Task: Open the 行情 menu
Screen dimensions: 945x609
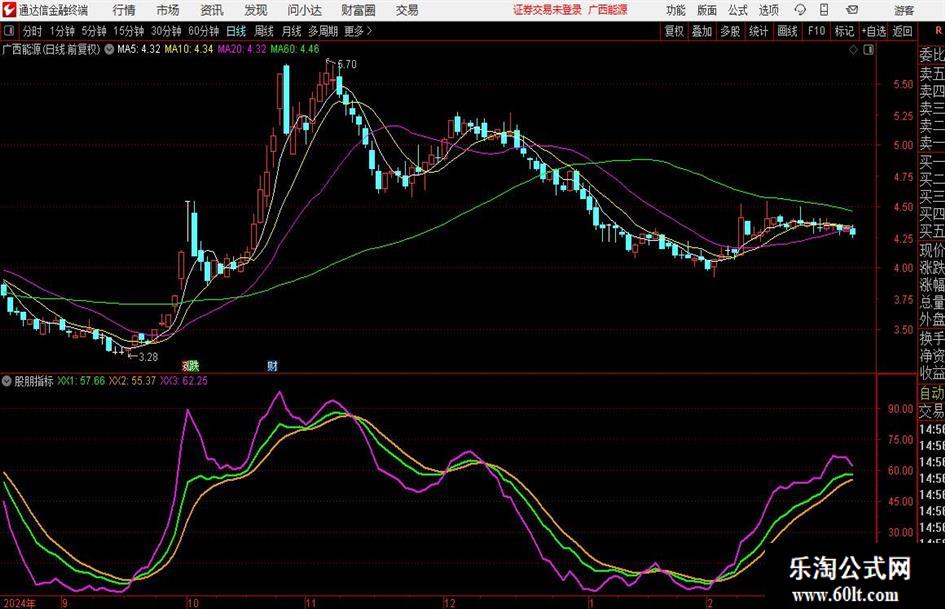Action: 124,10
